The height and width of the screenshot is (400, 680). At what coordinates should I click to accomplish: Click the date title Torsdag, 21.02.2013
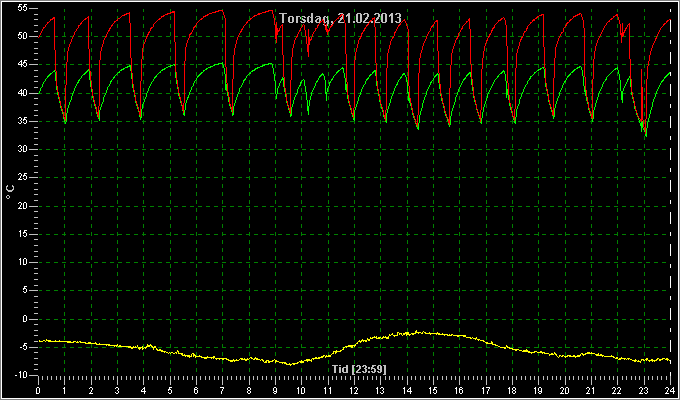340,18
